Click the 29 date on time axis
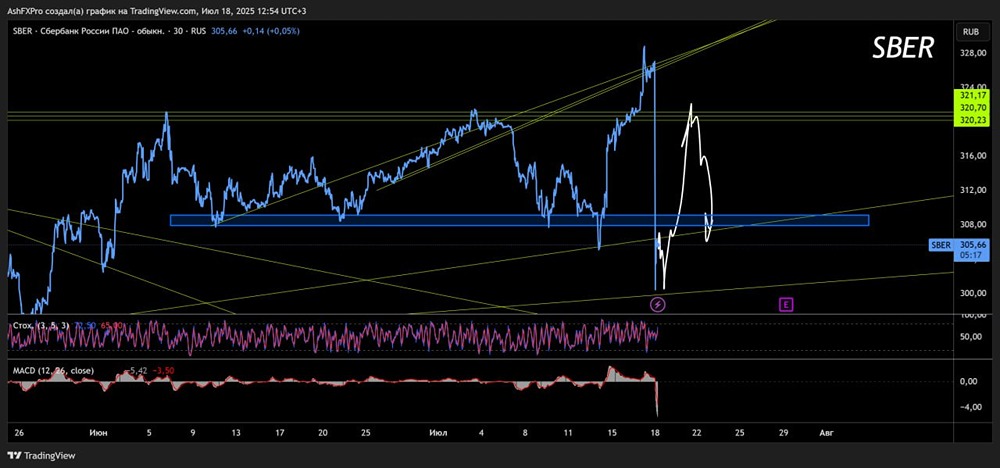This screenshot has height=468, width=1000. 784,433
